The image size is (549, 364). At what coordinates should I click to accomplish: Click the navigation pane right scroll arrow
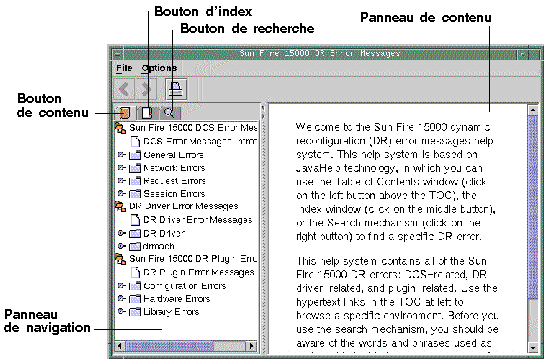(x=252, y=346)
